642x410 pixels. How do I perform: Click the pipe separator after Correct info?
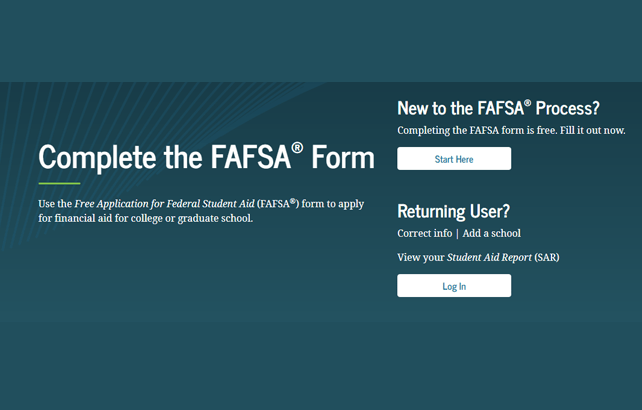[x=457, y=234]
